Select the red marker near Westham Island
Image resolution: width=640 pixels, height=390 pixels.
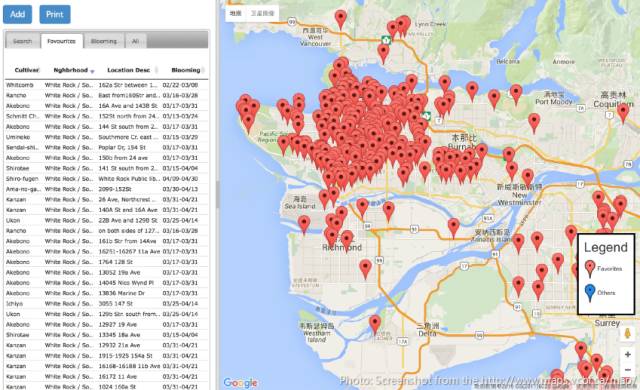click(x=375, y=325)
